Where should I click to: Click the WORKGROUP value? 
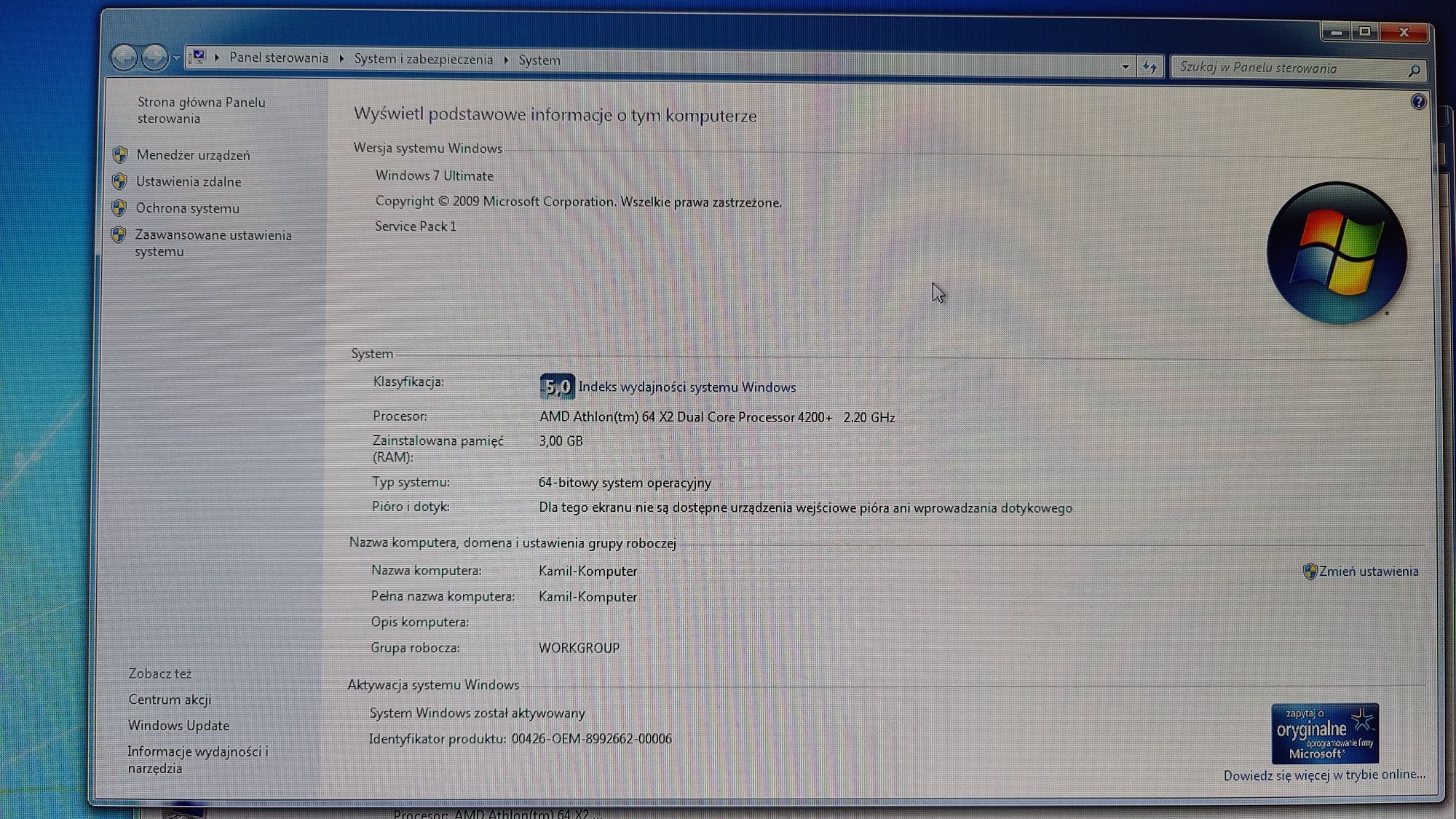point(579,648)
